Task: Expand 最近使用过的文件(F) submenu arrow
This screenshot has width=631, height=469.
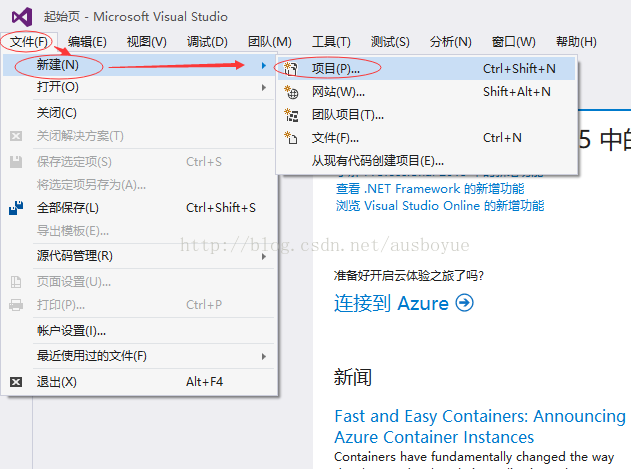Action: (x=264, y=356)
